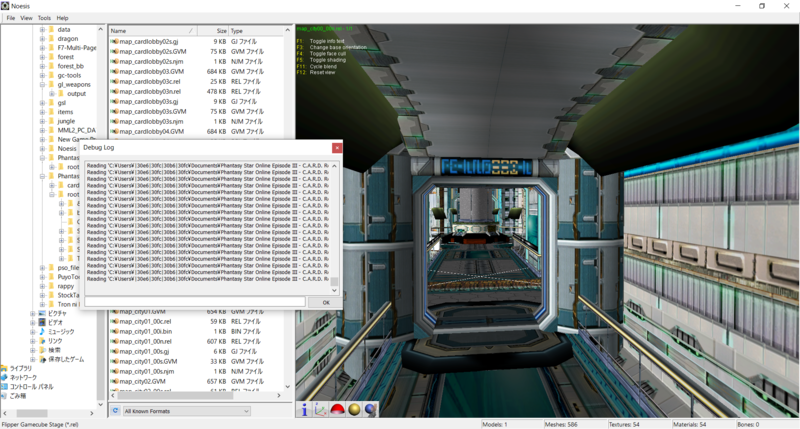This screenshot has height=429, width=800.
Task: Select file map_city01_00s.njm
Action: tap(146, 372)
